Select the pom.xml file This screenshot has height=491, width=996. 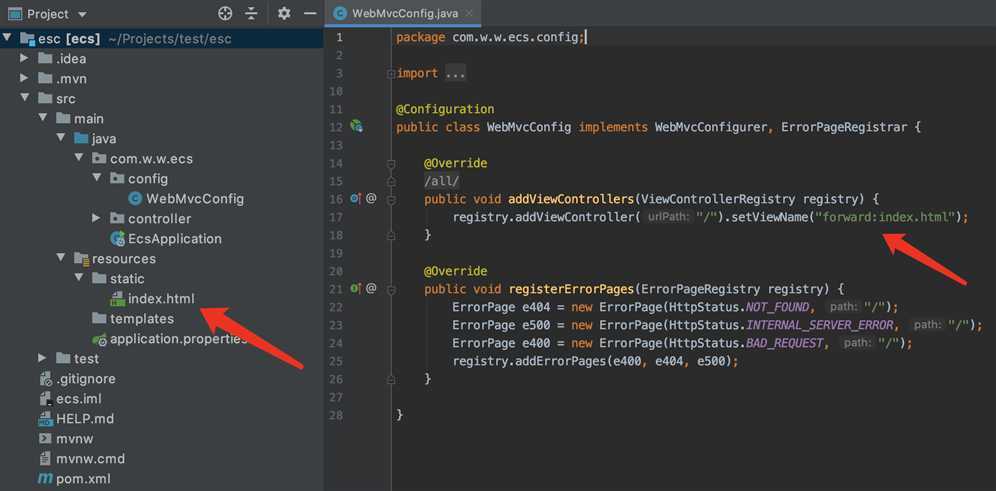[x=83, y=478]
